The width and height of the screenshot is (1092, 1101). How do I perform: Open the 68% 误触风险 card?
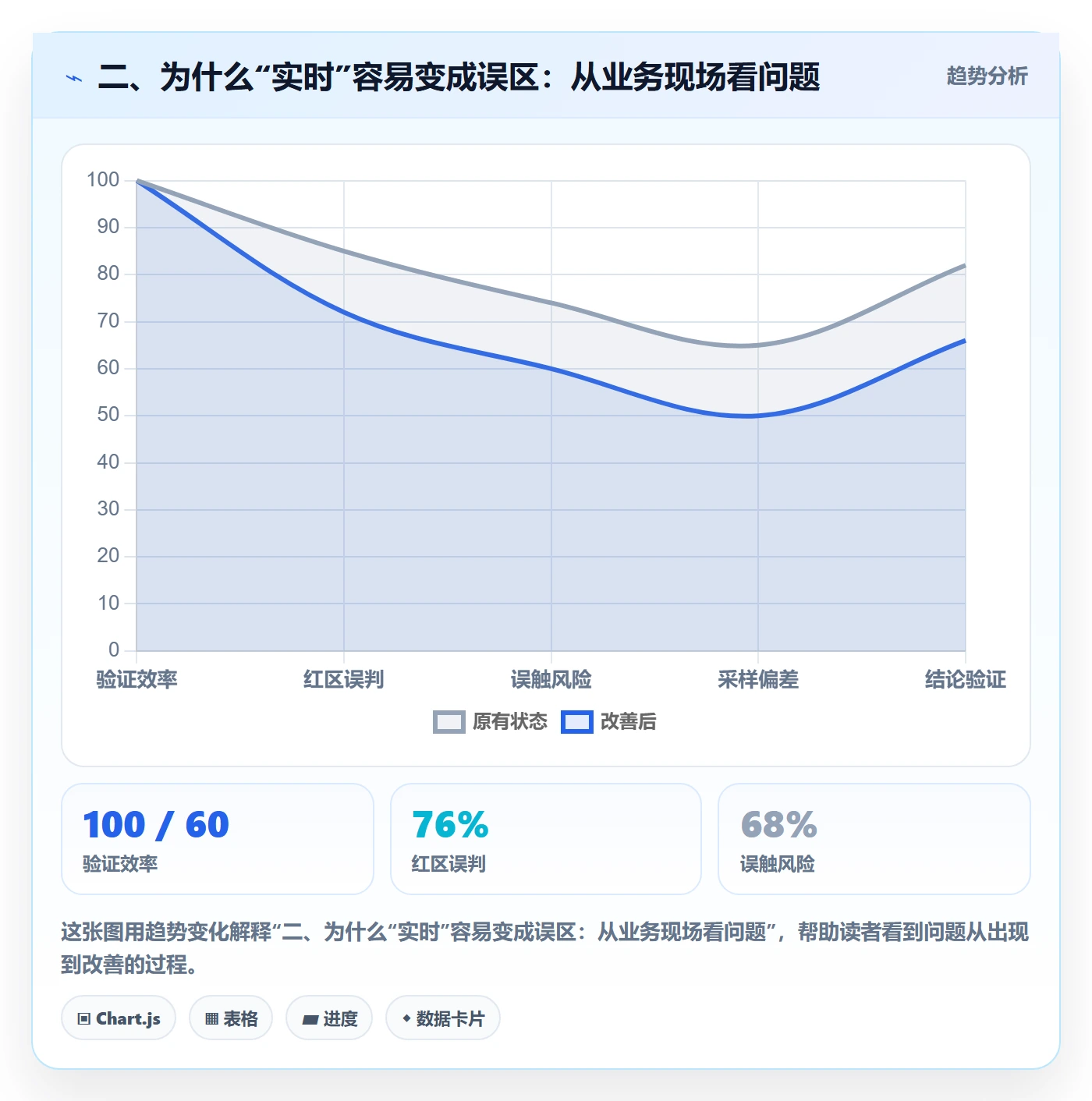(x=874, y=839)
